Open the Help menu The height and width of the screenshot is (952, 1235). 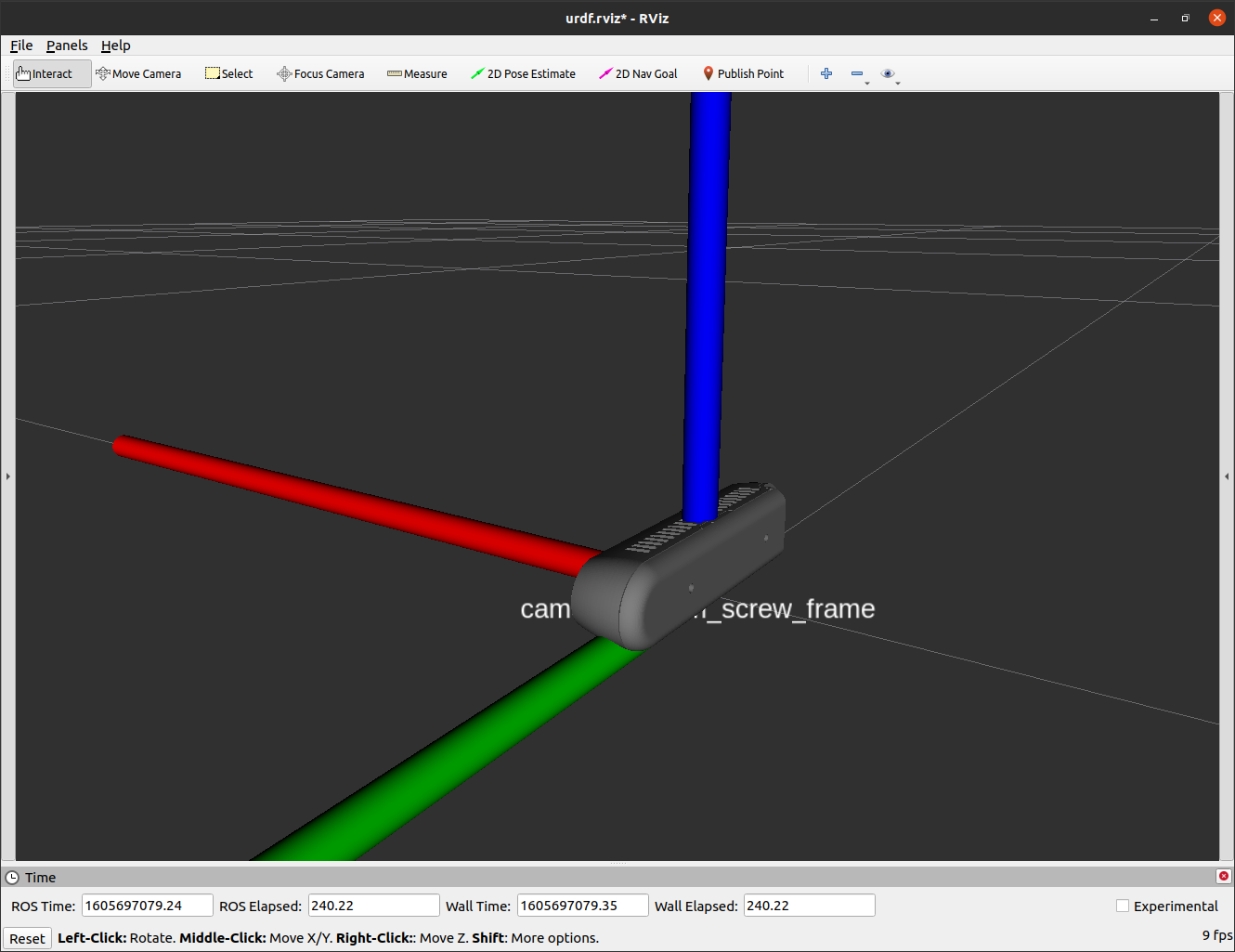point(115,46)
